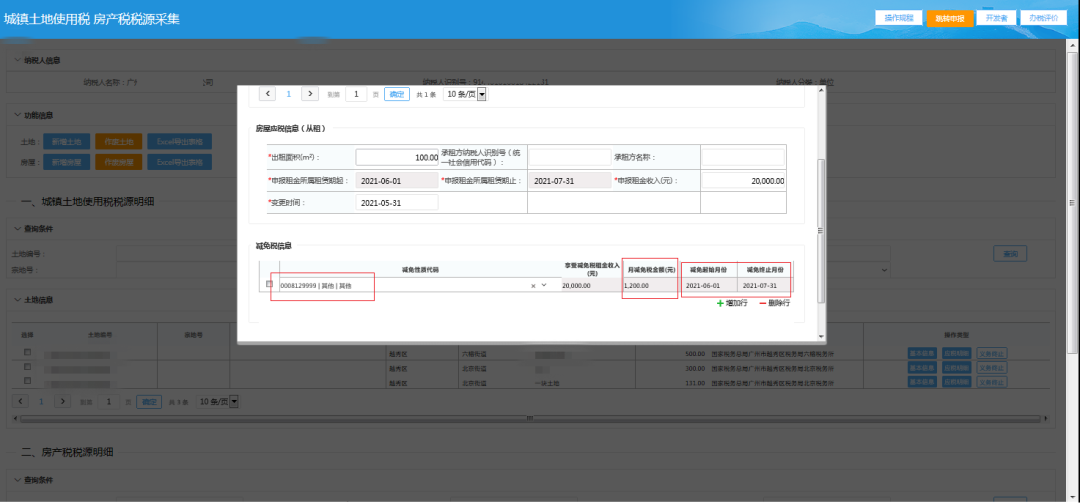Click the main page vertical scrollbar
The height and width of the screenshot is (504, 1080).
coord(1073,203)
